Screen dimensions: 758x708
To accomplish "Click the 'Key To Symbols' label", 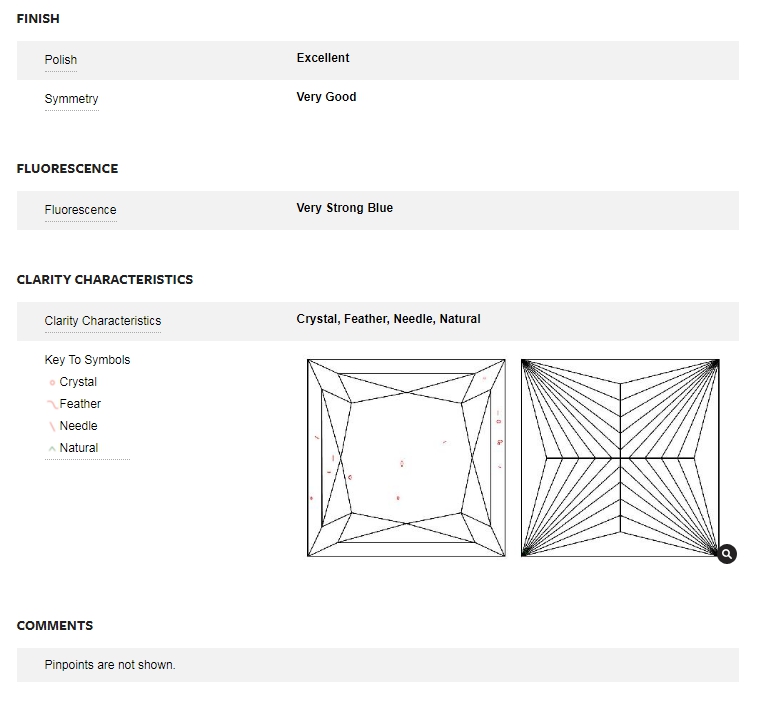I will pyautogui.click(x=87, y=360).
